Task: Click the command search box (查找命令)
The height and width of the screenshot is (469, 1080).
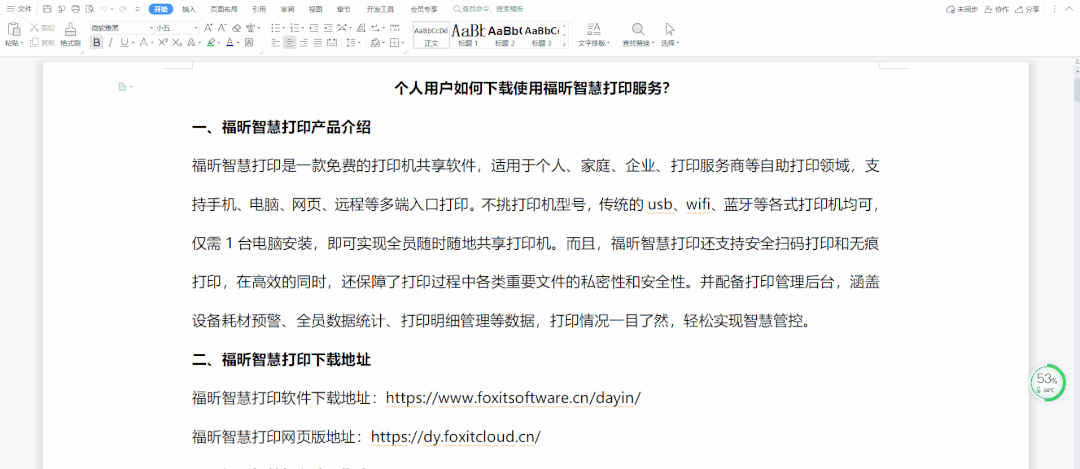Action: [488, 9]
